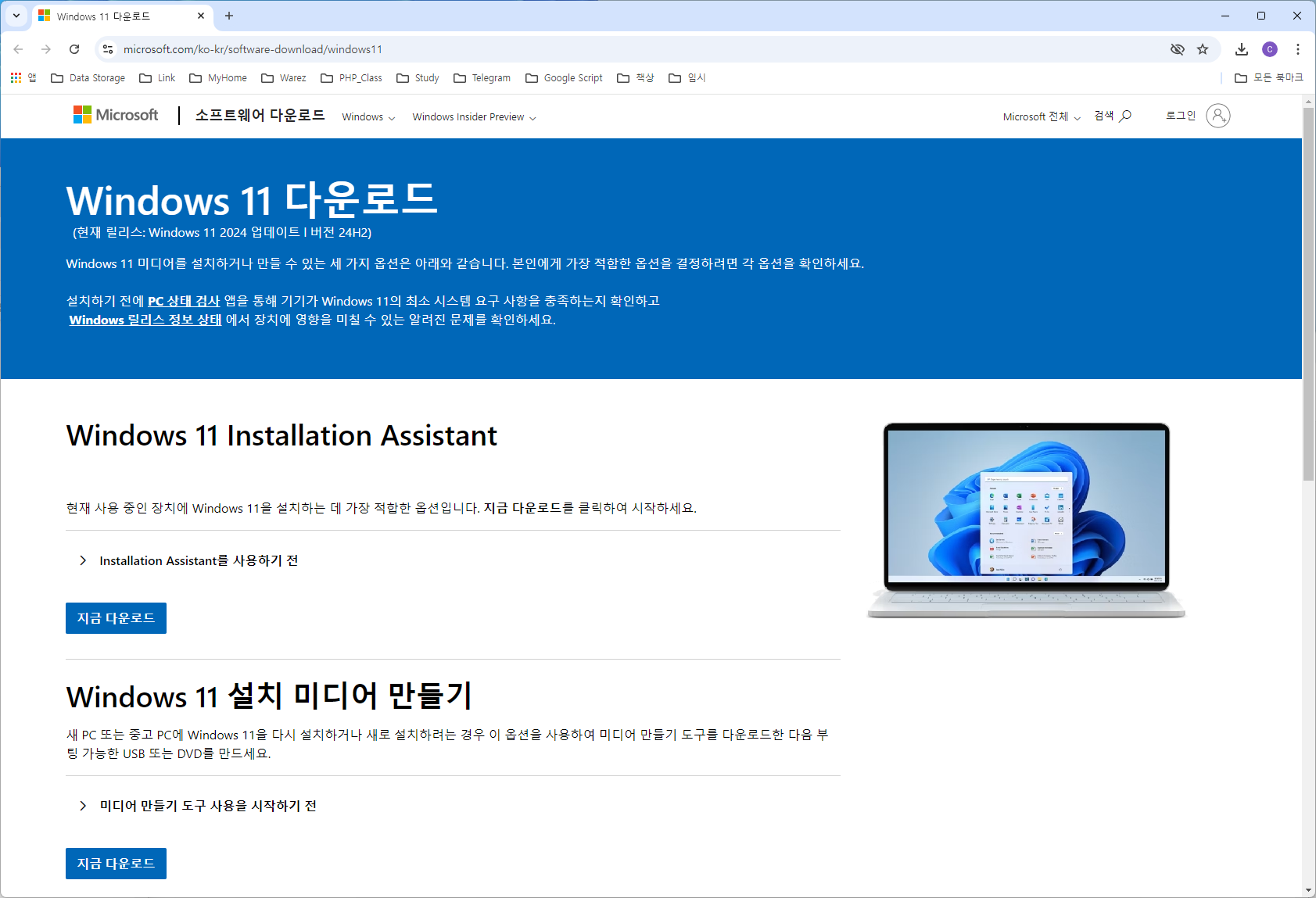Reload the page with refresh icon

tap(74, 49)
